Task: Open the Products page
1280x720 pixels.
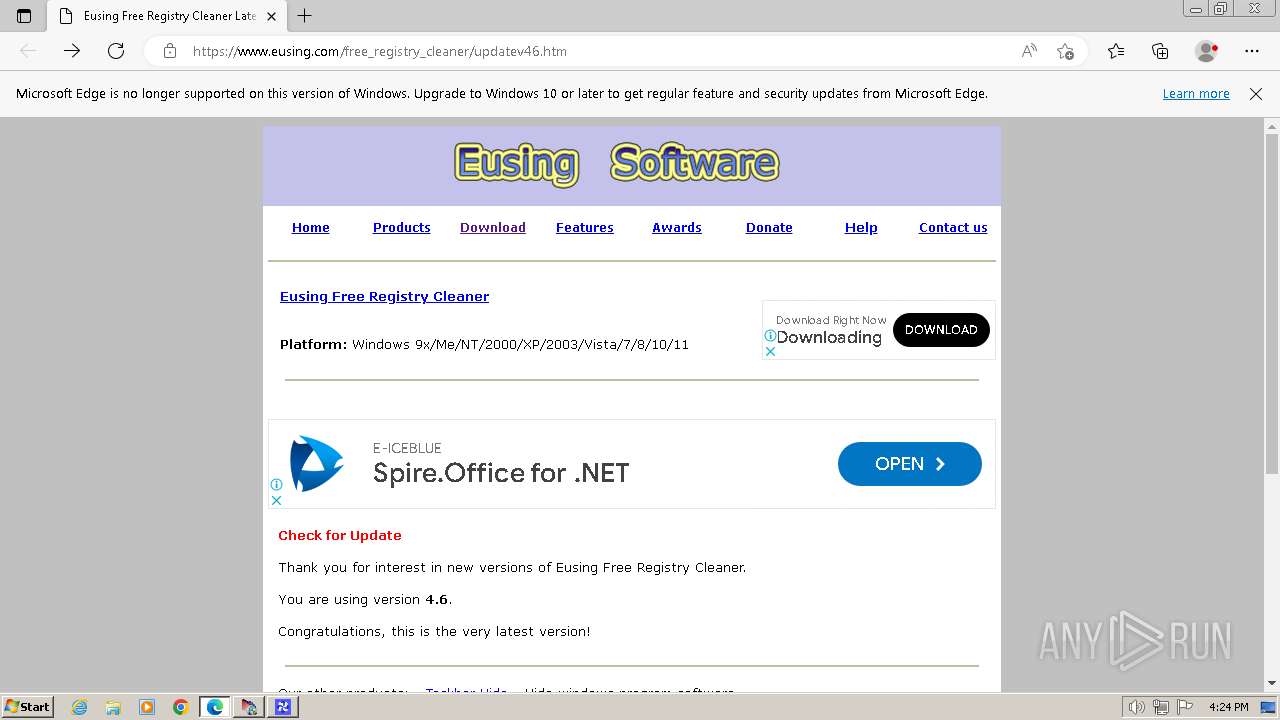Action: [x=402, y=228]
